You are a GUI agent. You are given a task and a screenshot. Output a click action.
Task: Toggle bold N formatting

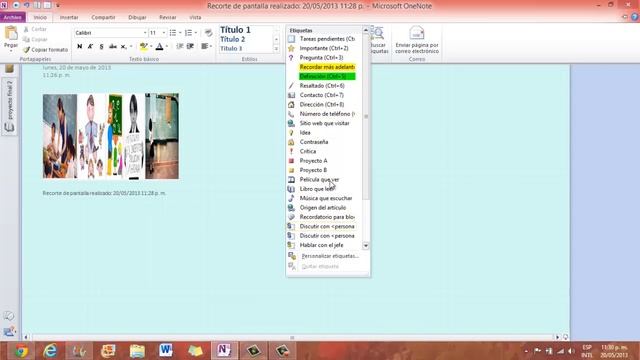click(80, 47)
